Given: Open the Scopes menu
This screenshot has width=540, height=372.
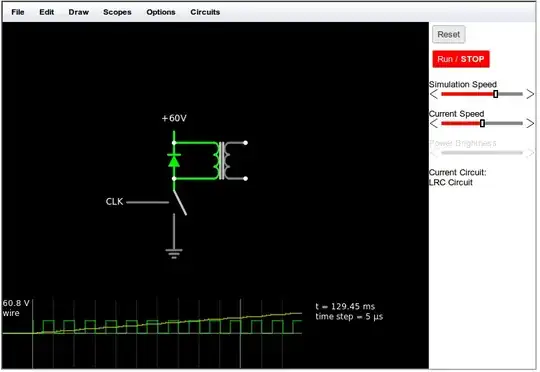Looking at the screenshot, I should pos(117,12).
